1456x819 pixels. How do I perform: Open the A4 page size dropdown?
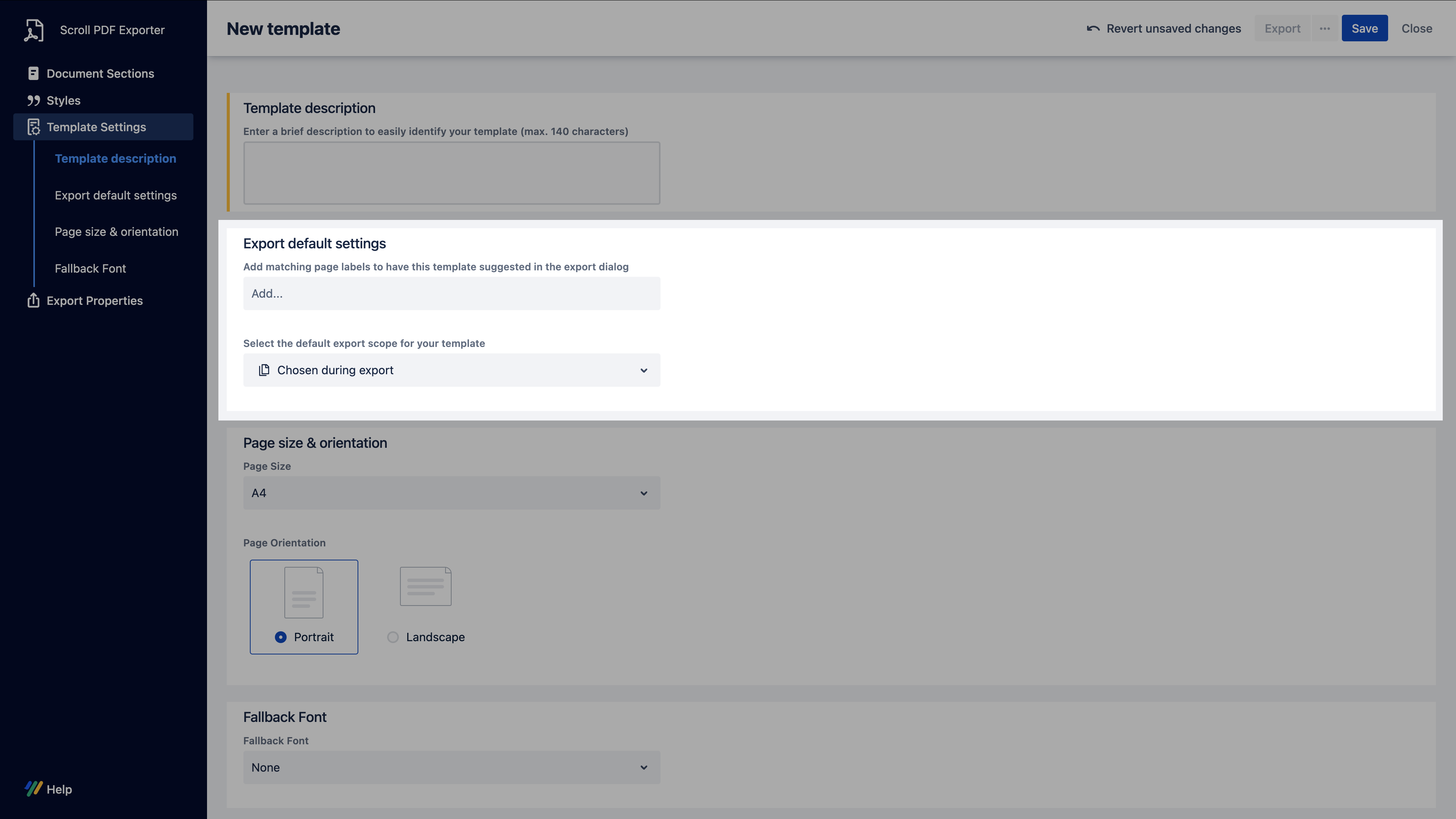click(x=451, y=493)
